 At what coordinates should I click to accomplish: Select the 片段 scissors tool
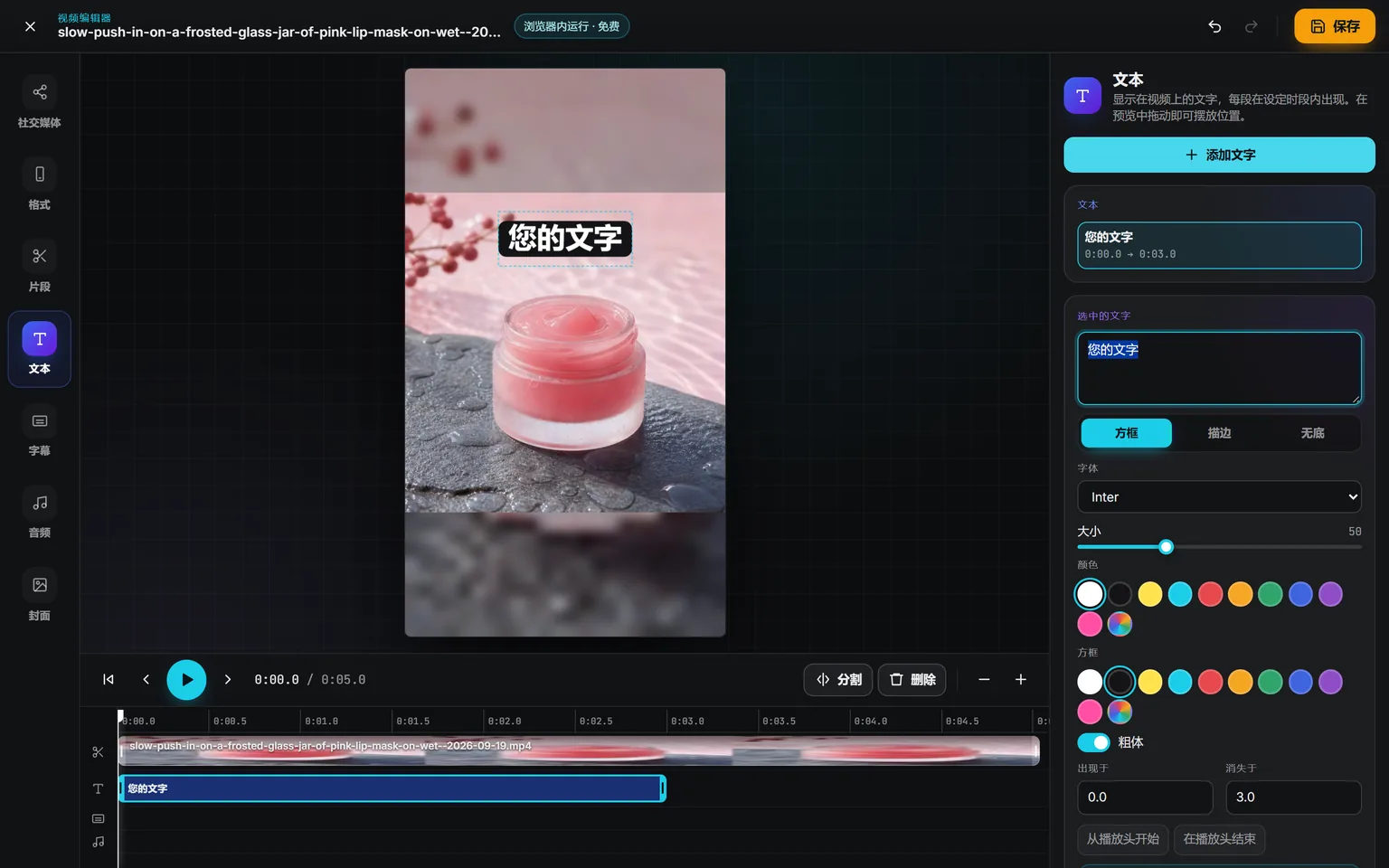pyautogui.click(x=40, y=268)
